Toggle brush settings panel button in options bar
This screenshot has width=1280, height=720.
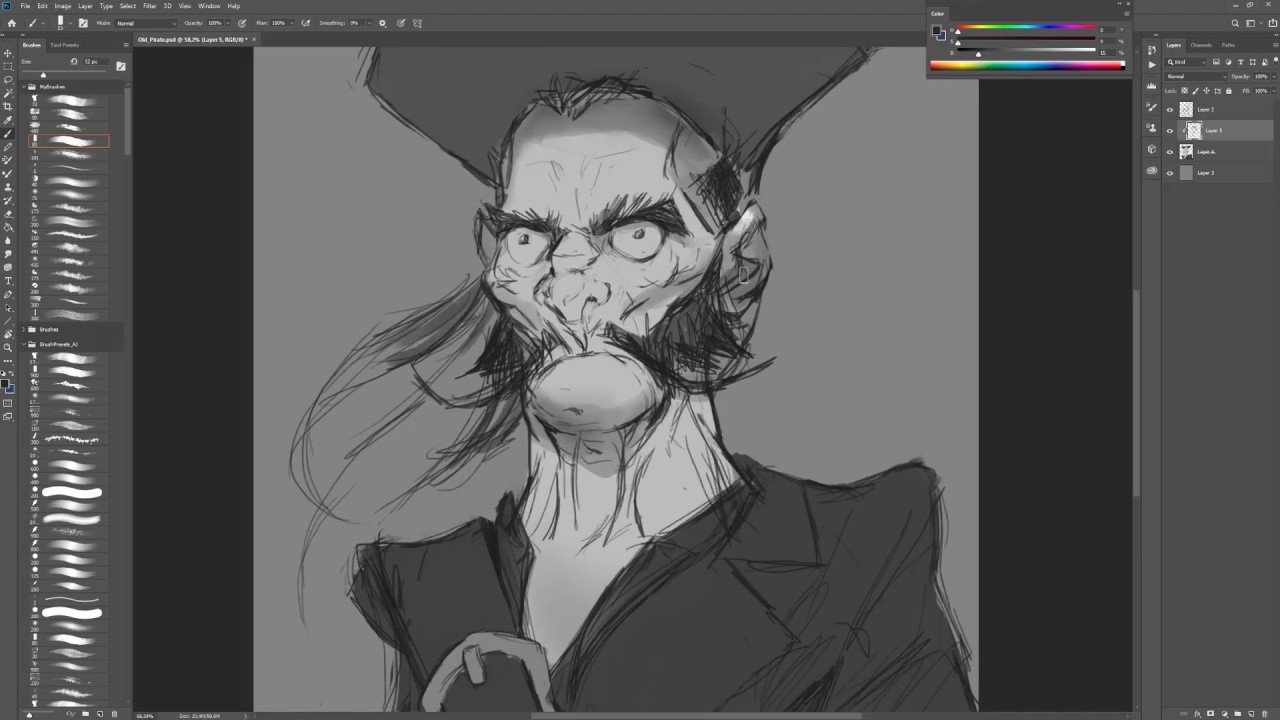pos(83,23)
